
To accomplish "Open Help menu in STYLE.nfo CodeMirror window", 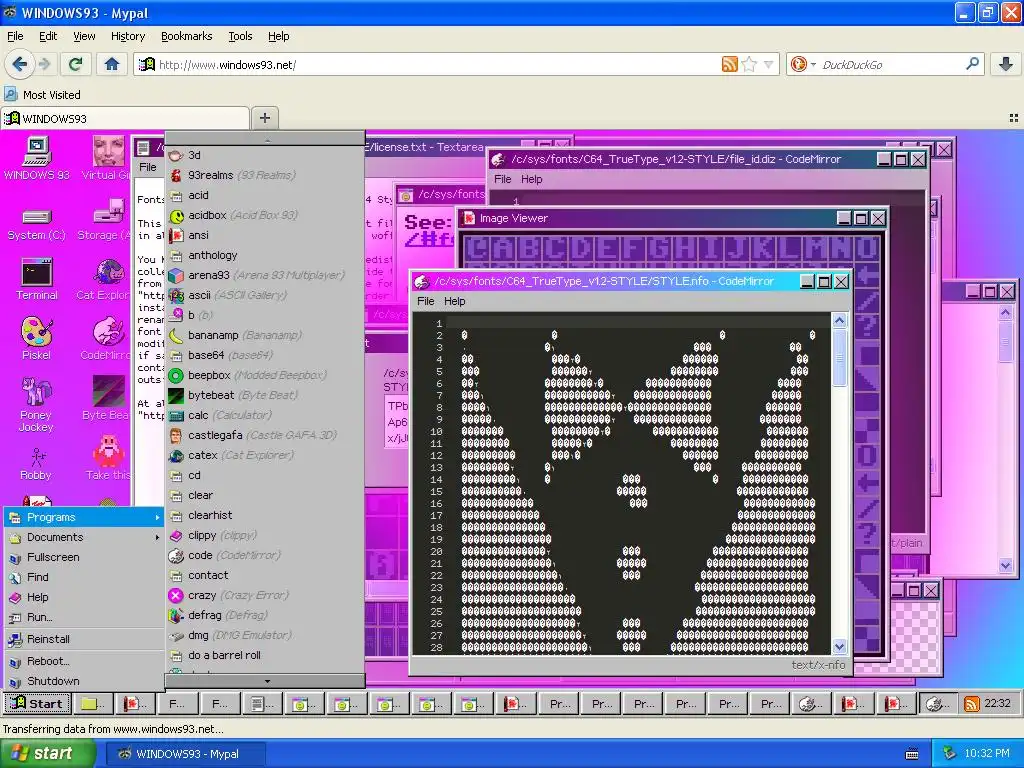I will 455,301.
